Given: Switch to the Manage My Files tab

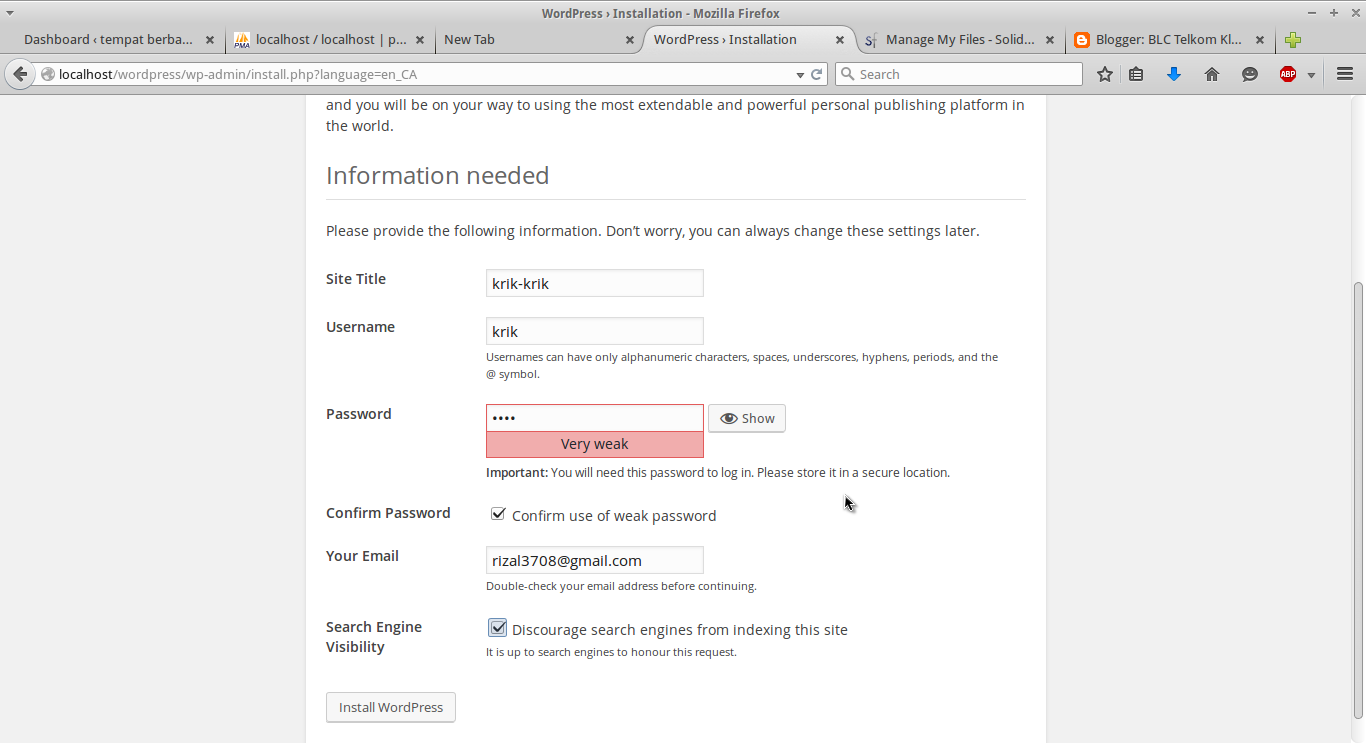Looking at the screenshot, I should [958, 40].
